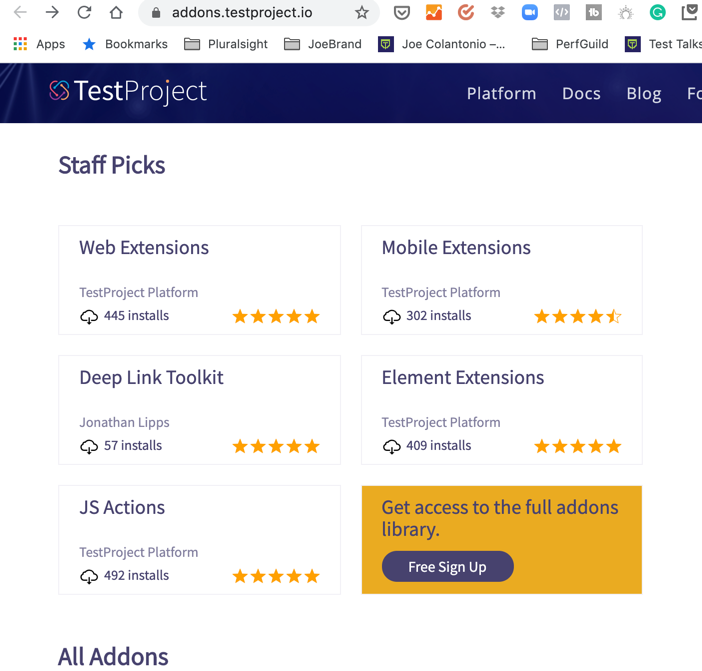Click the download cloud icon beside 445 installs
The width and height of the screenshot is (702, 671).
(89, 316)
